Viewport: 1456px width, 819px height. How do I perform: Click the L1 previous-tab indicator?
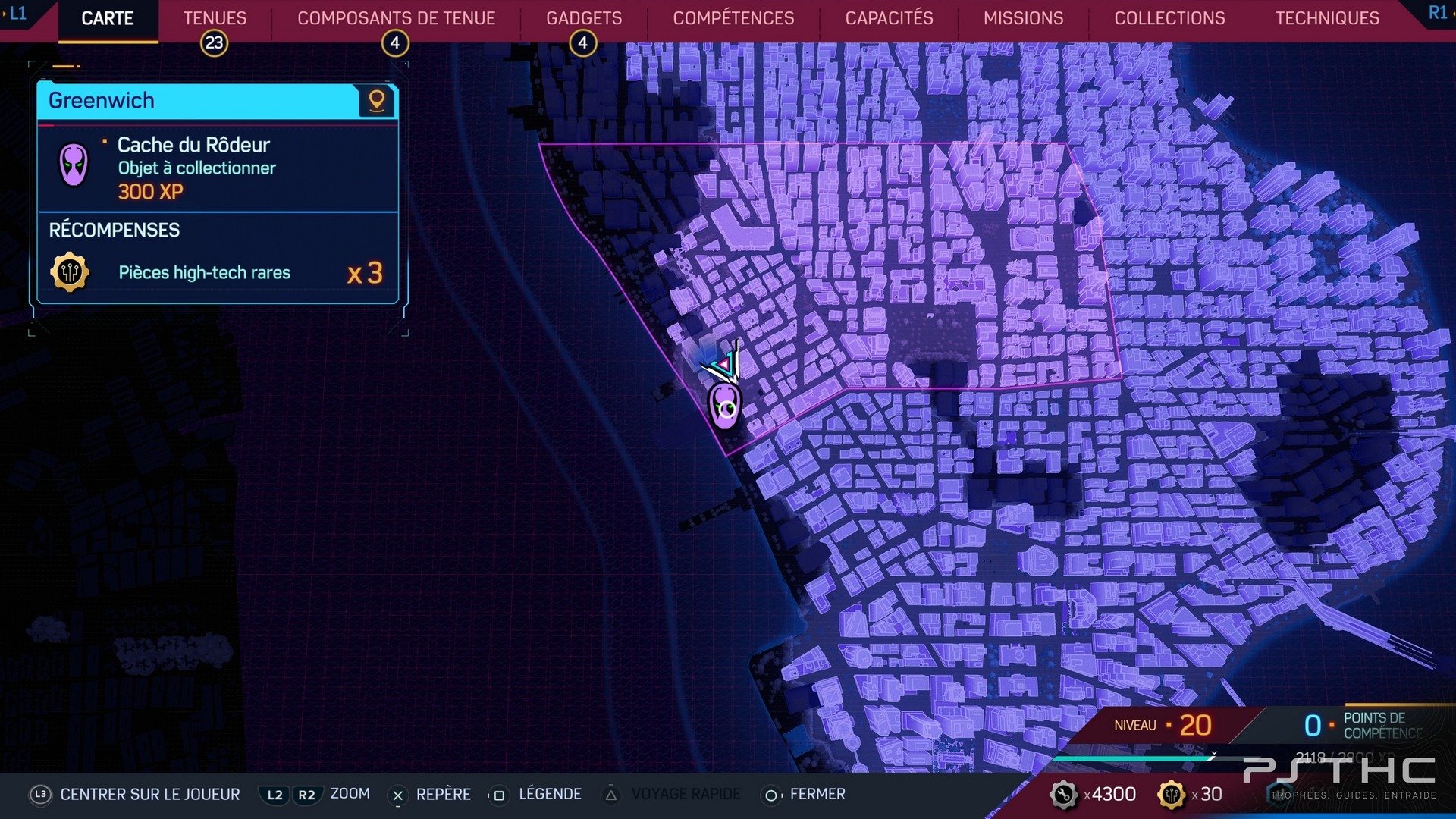[x=17, y=13]
